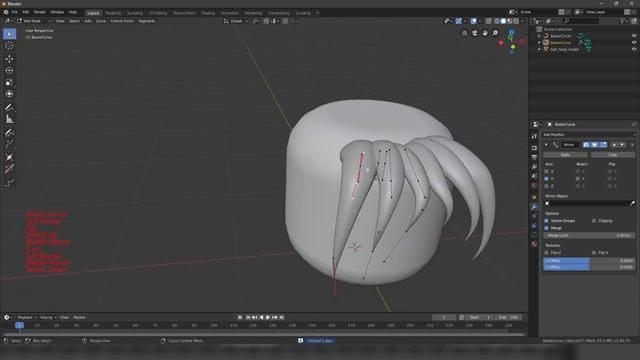The image size is (640, 360).
Task: Open the Add Modifier dropdown
Action: (x=589, y=135)
